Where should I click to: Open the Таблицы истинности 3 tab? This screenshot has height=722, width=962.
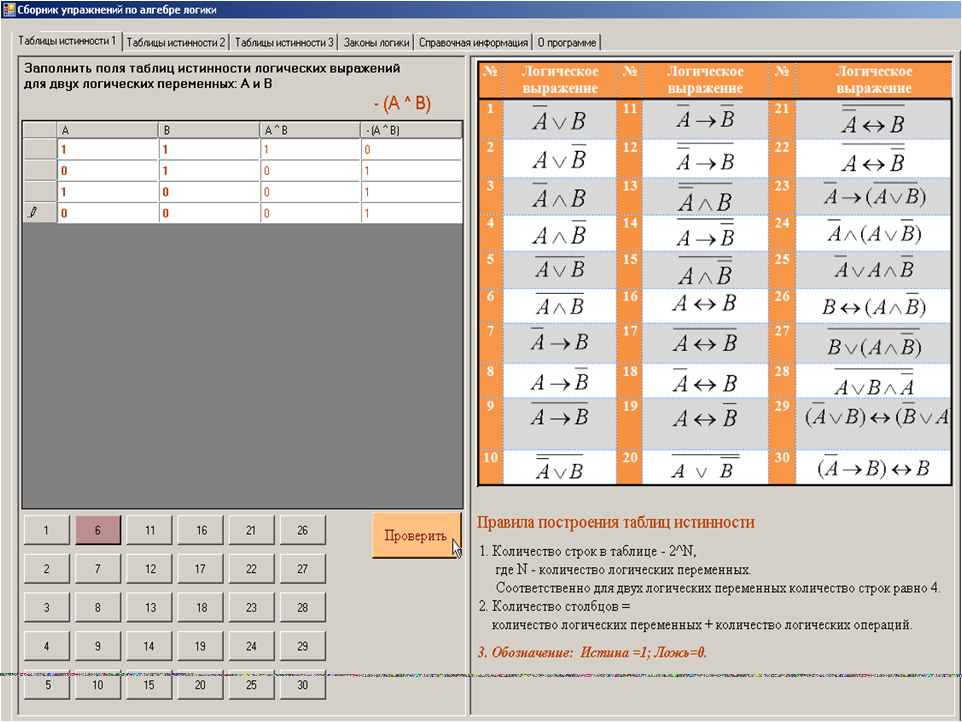coord(284,43)
